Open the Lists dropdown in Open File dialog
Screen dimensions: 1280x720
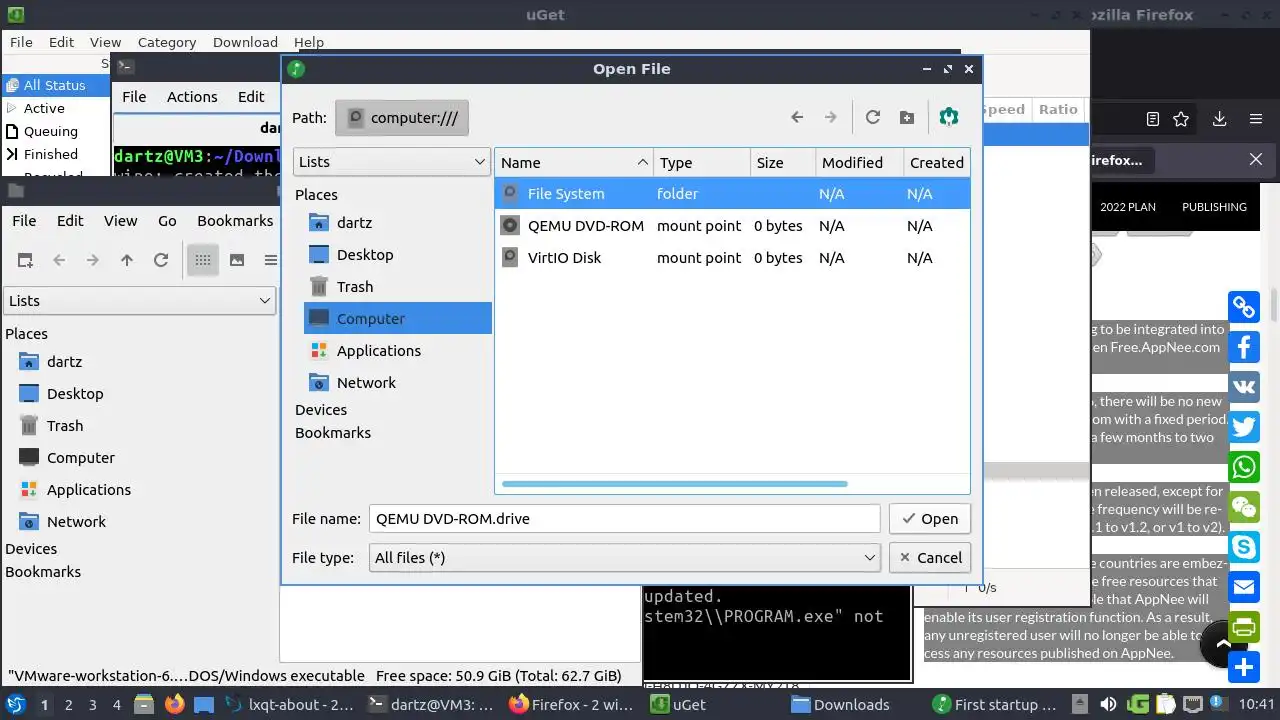coord(391,161)
